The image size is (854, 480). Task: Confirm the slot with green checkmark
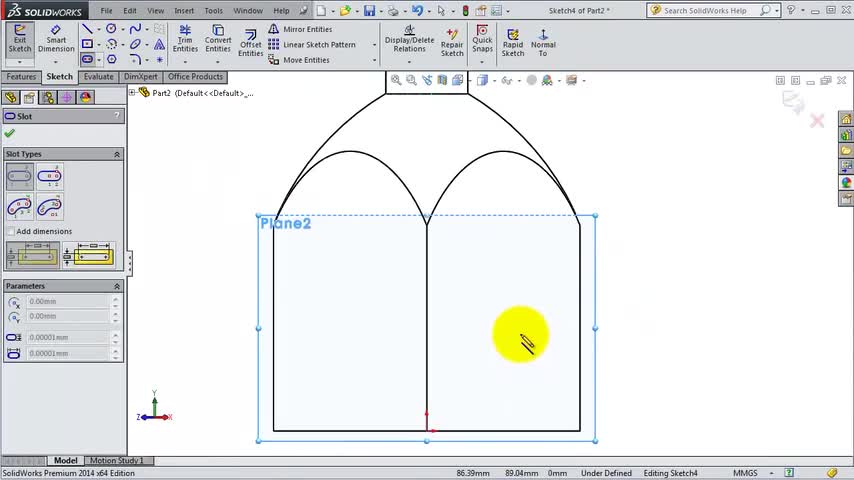click(x=10, y=133)
